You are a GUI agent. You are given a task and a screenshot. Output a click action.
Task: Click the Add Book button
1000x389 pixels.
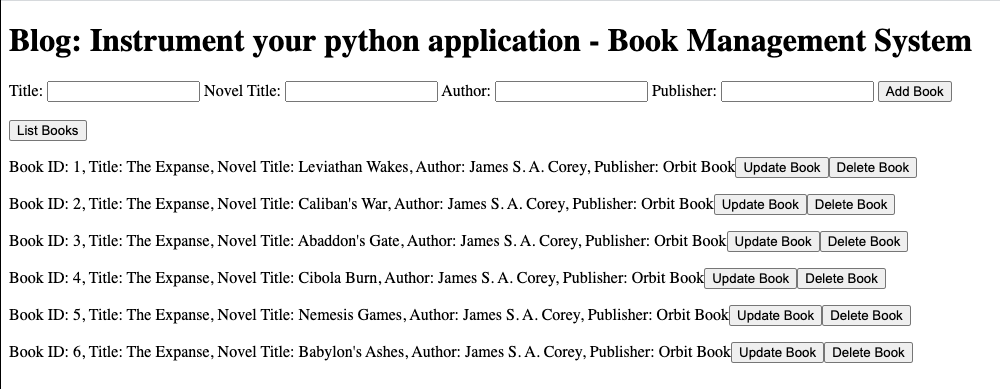915,91
